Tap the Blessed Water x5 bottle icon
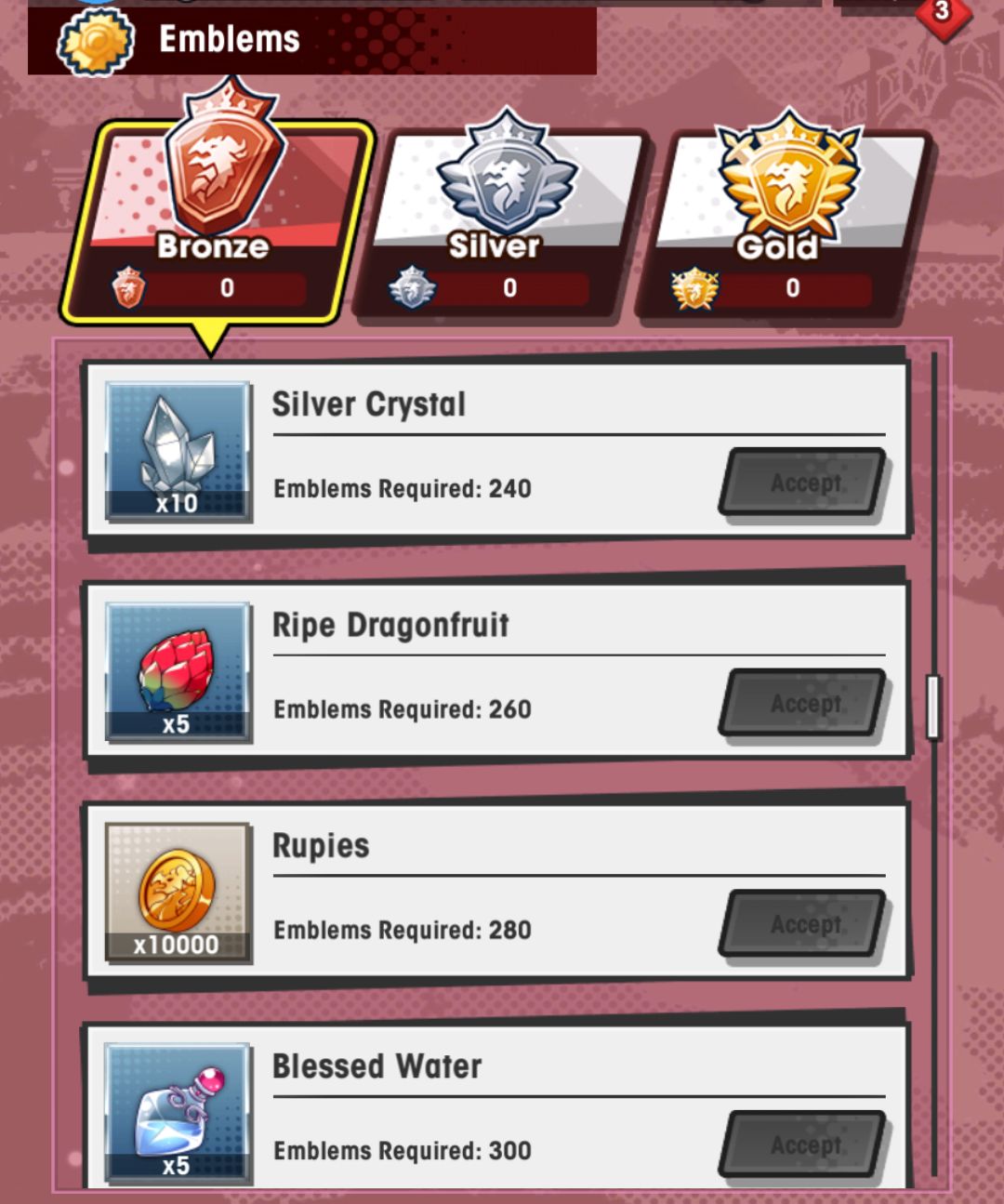1004x1204 pixels. (178, 1113)
